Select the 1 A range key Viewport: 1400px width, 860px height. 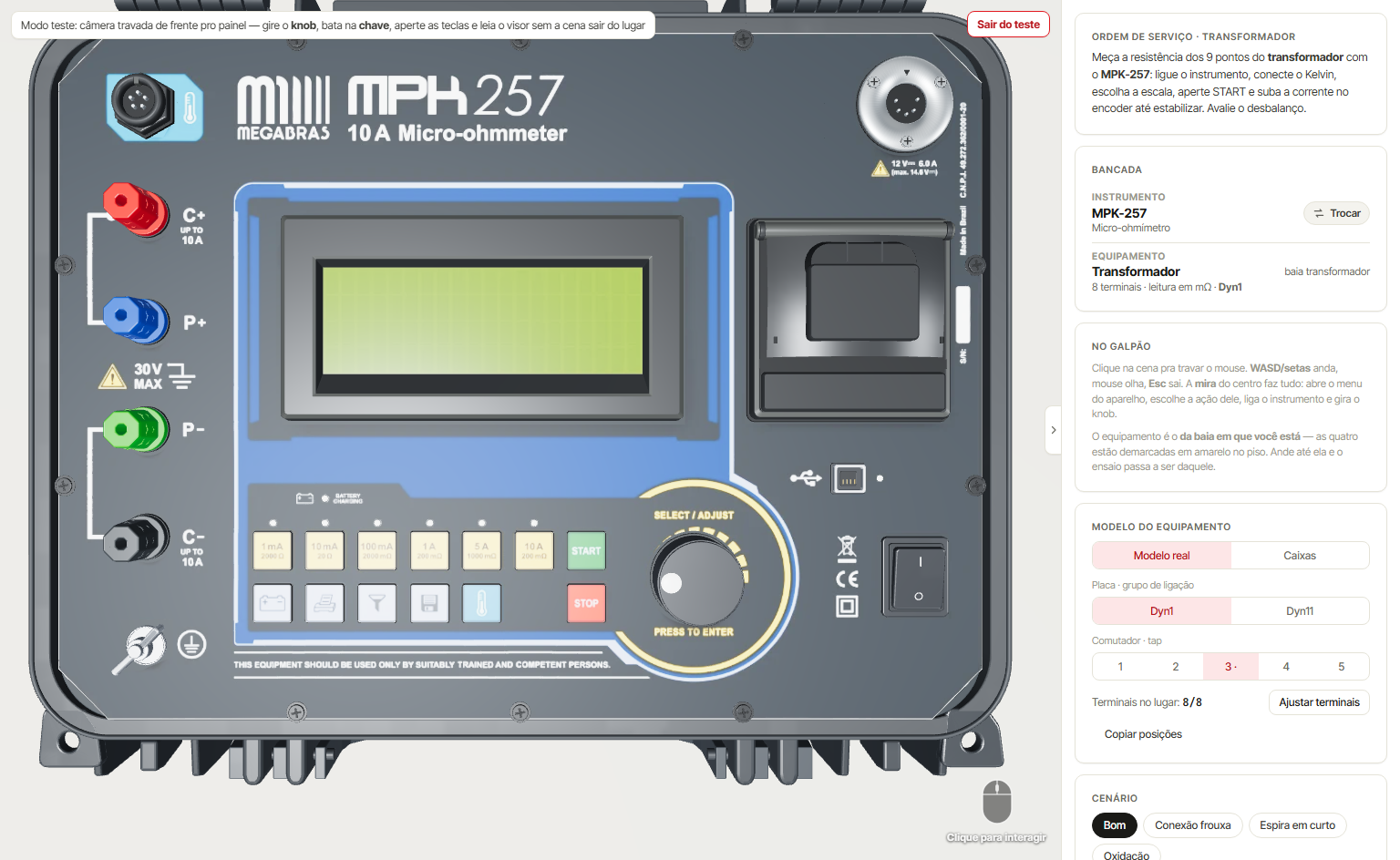[429, 550]
